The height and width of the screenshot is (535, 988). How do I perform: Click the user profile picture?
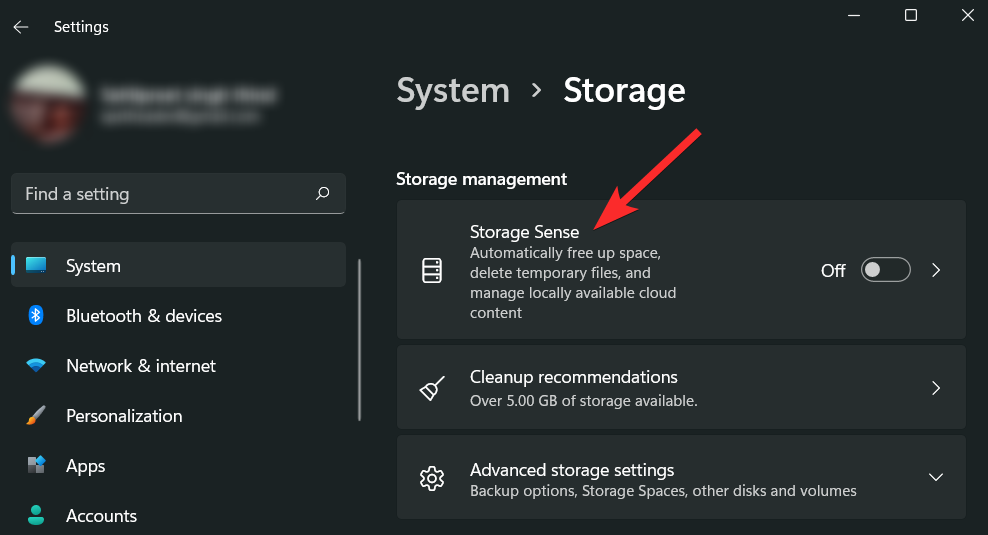pyautogui.click(x=48, y=103)
